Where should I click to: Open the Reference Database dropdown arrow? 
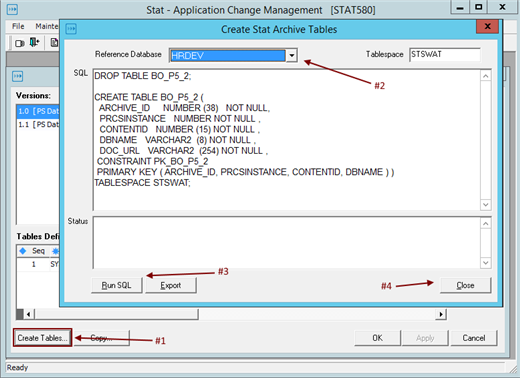tap(292, 55)
